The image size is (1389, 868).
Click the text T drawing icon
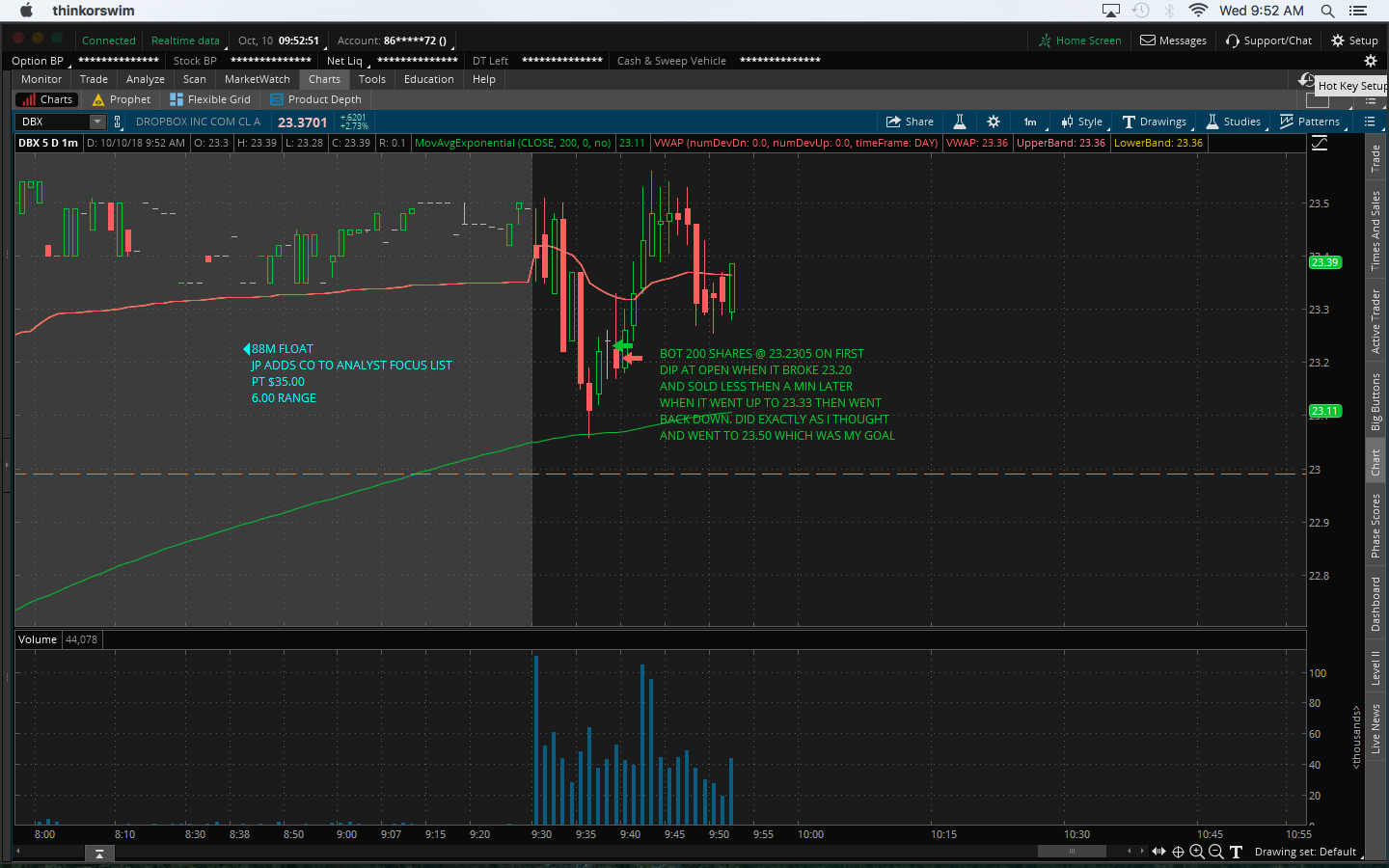[x=1236, y=852]
